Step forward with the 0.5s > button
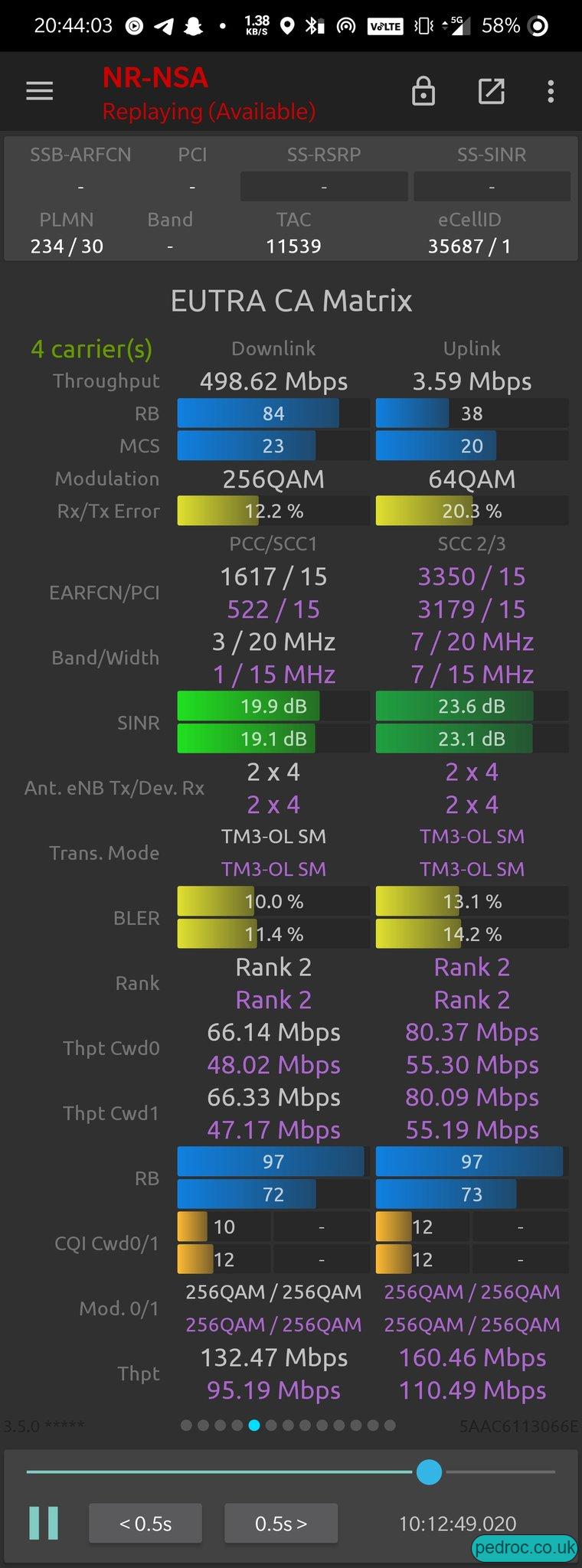 [x=281, y=1523]
